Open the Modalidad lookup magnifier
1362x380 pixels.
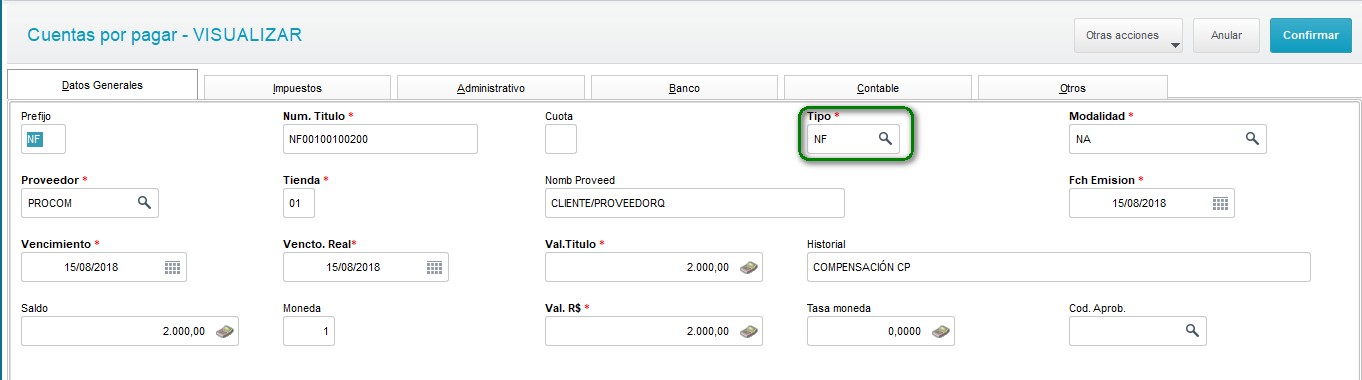1252,139
